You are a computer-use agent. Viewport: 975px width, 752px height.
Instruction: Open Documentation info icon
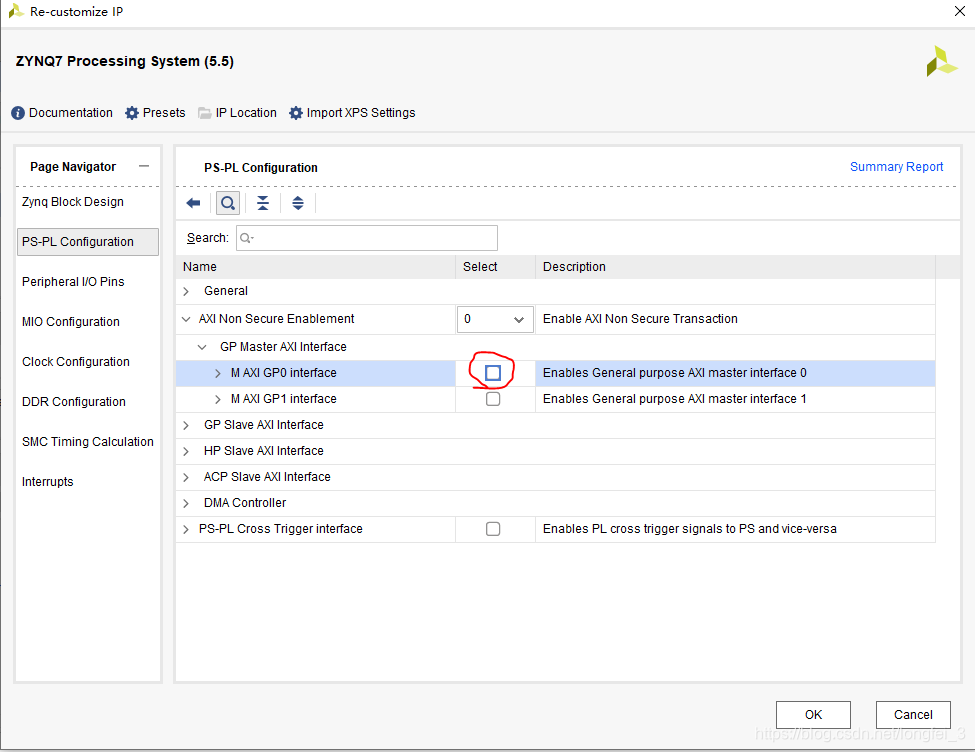pyautogui.click(x=18, y=113)
